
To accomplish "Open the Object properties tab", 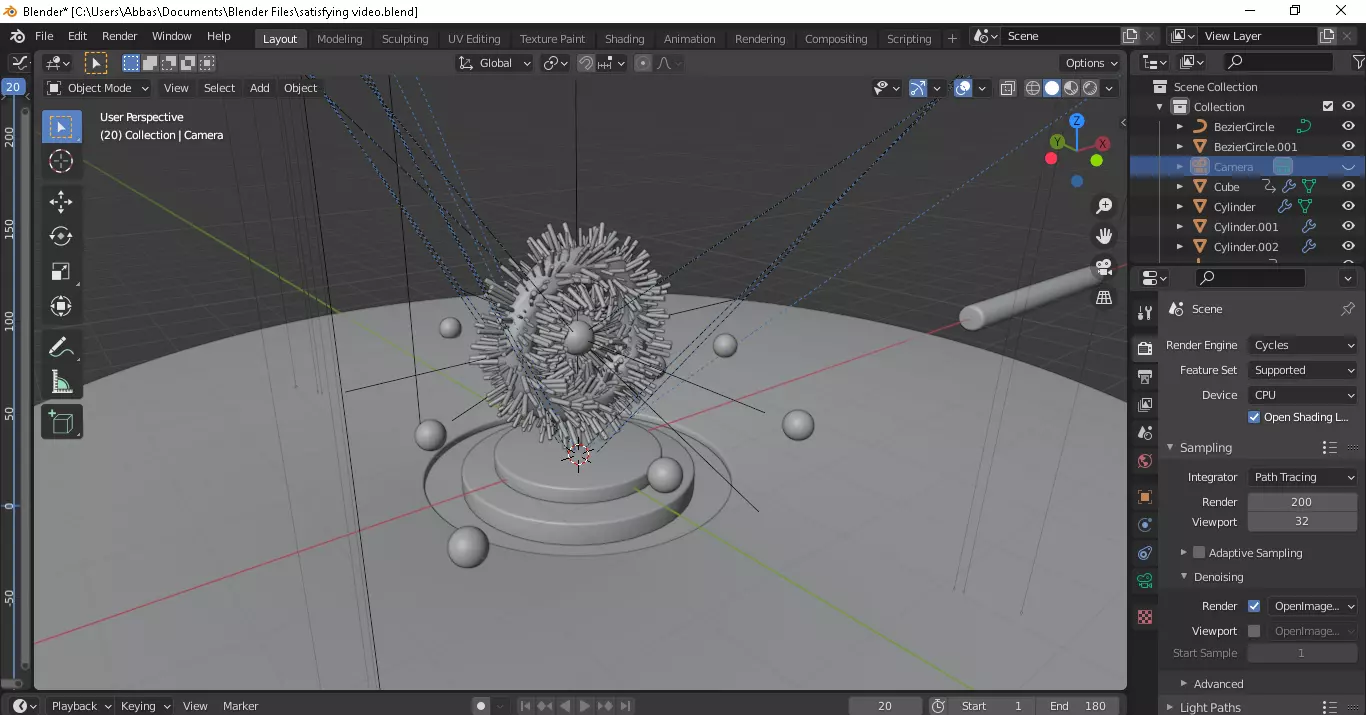I will coord(1145,496).
